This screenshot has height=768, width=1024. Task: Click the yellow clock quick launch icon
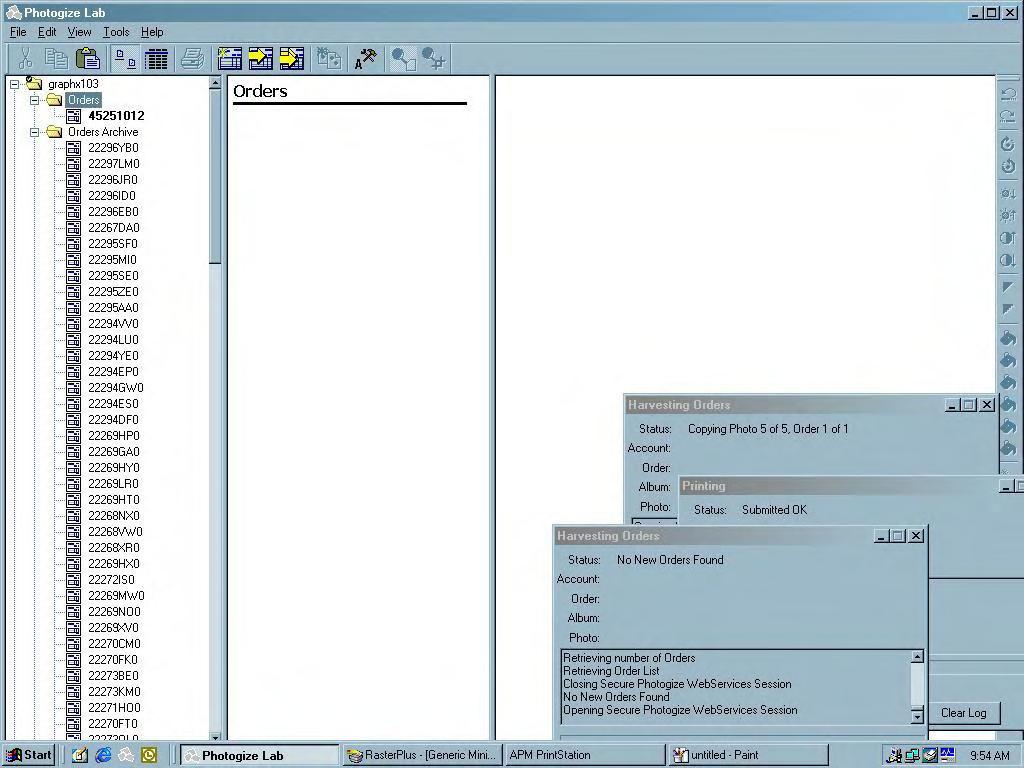(x=149, y=756)
